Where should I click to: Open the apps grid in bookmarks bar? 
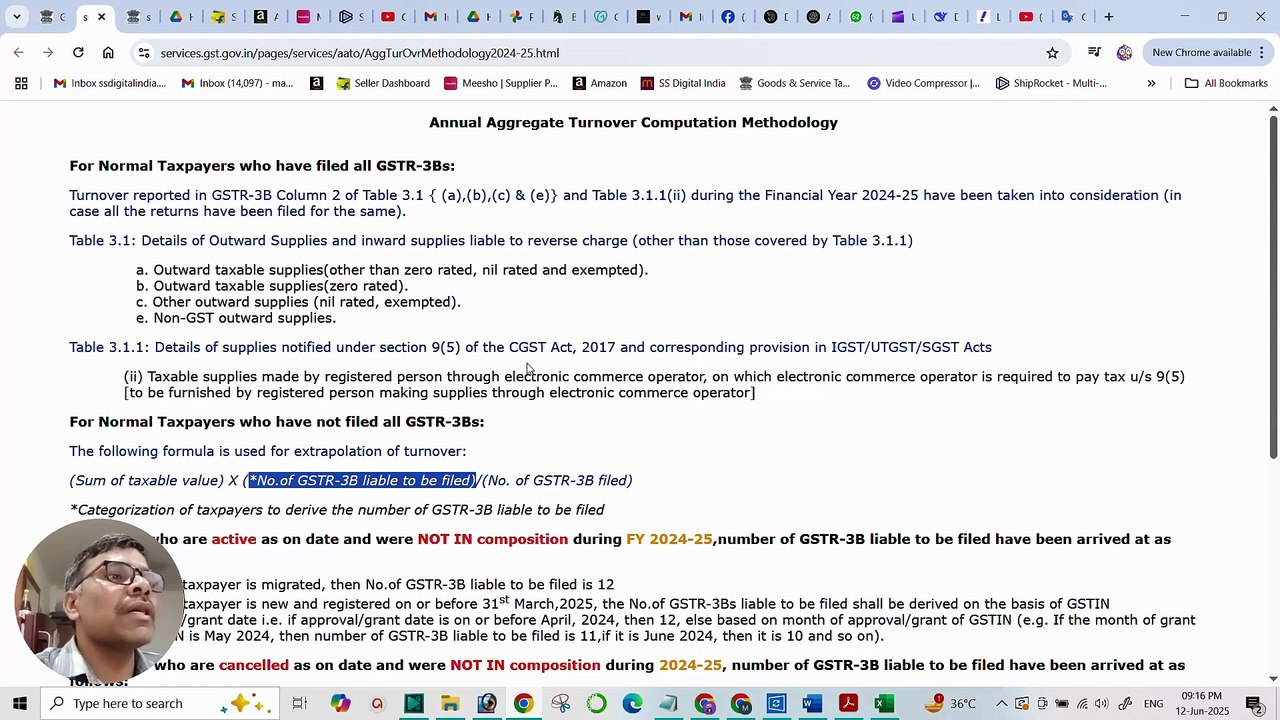click(21, 83)
